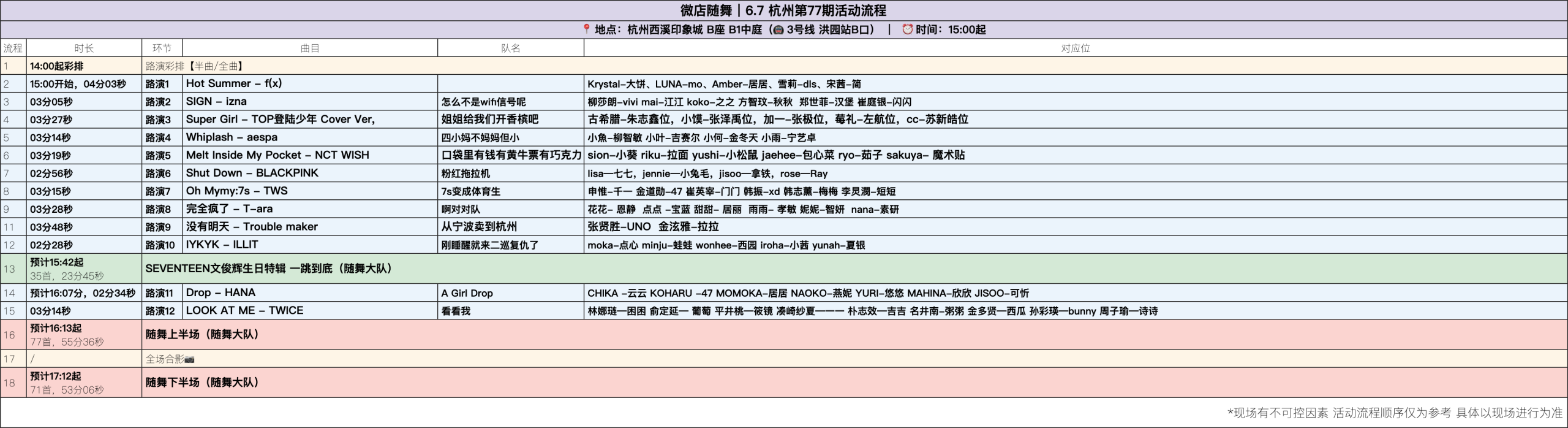
Task: Click the '地点：杭州西溪印象城 B座 B1中庭' text
Action: 679,29
